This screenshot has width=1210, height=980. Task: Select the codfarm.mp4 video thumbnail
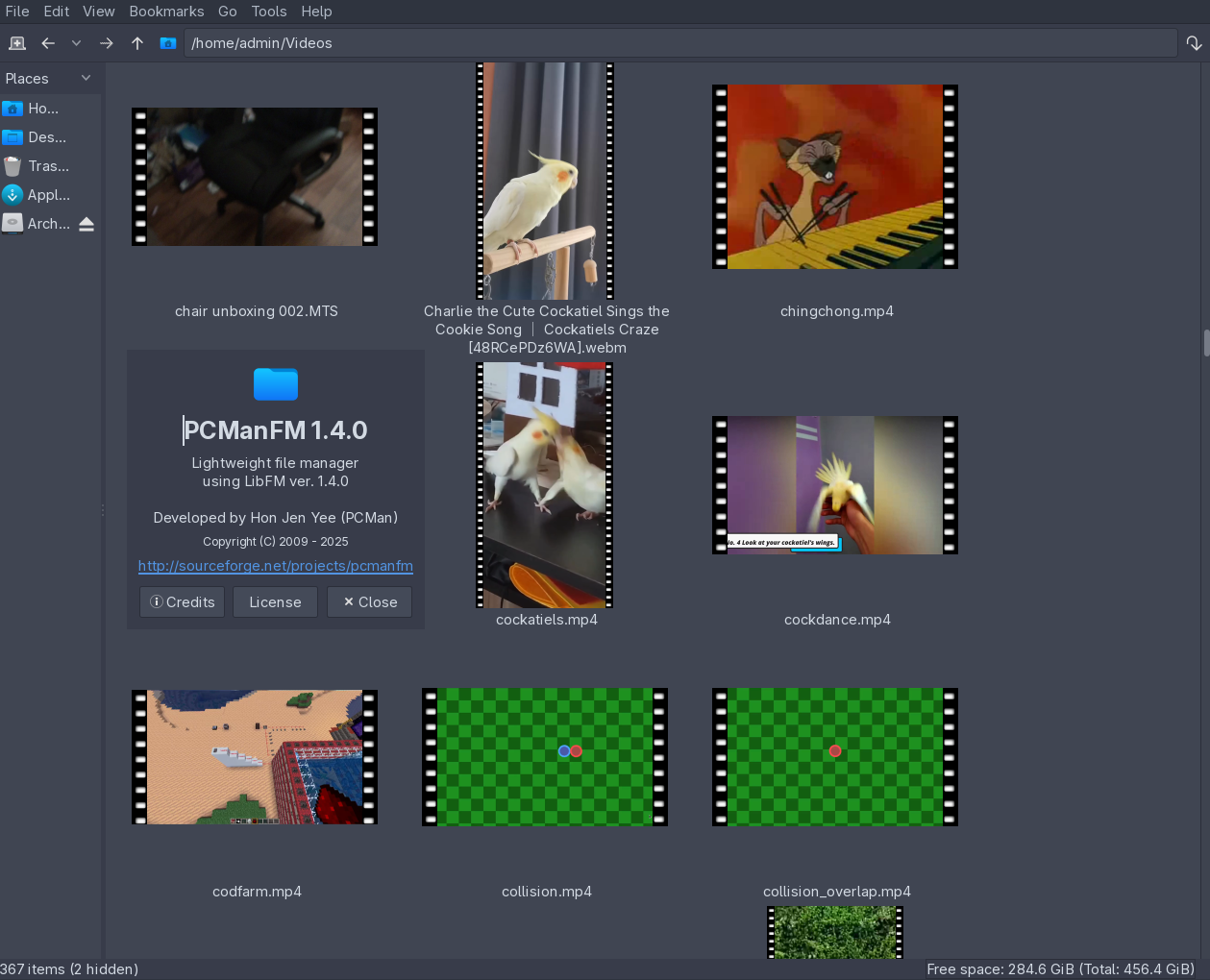255,757
